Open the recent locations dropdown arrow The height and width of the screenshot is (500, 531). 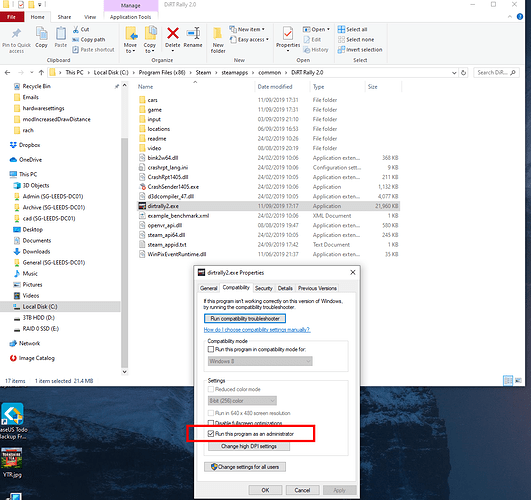pos(31,72)
